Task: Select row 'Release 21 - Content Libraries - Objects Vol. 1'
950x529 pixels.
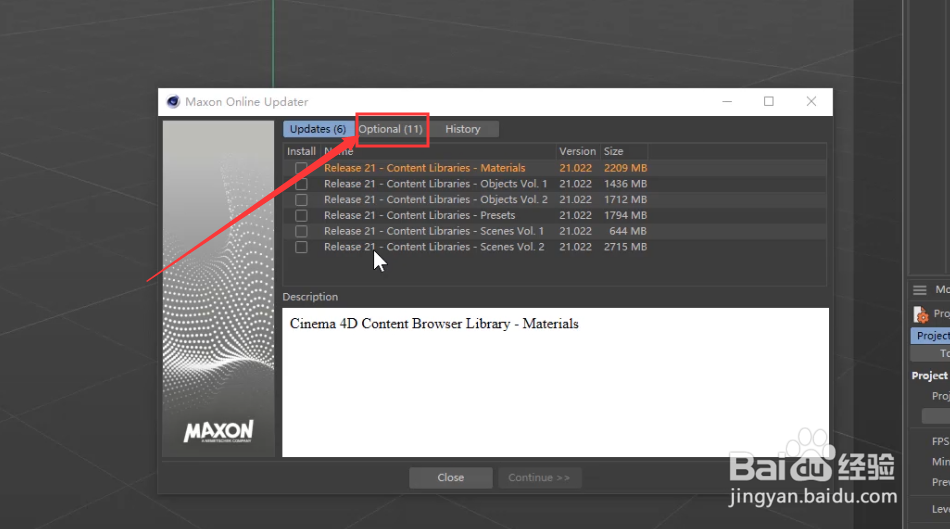Action: coord(554,184)
